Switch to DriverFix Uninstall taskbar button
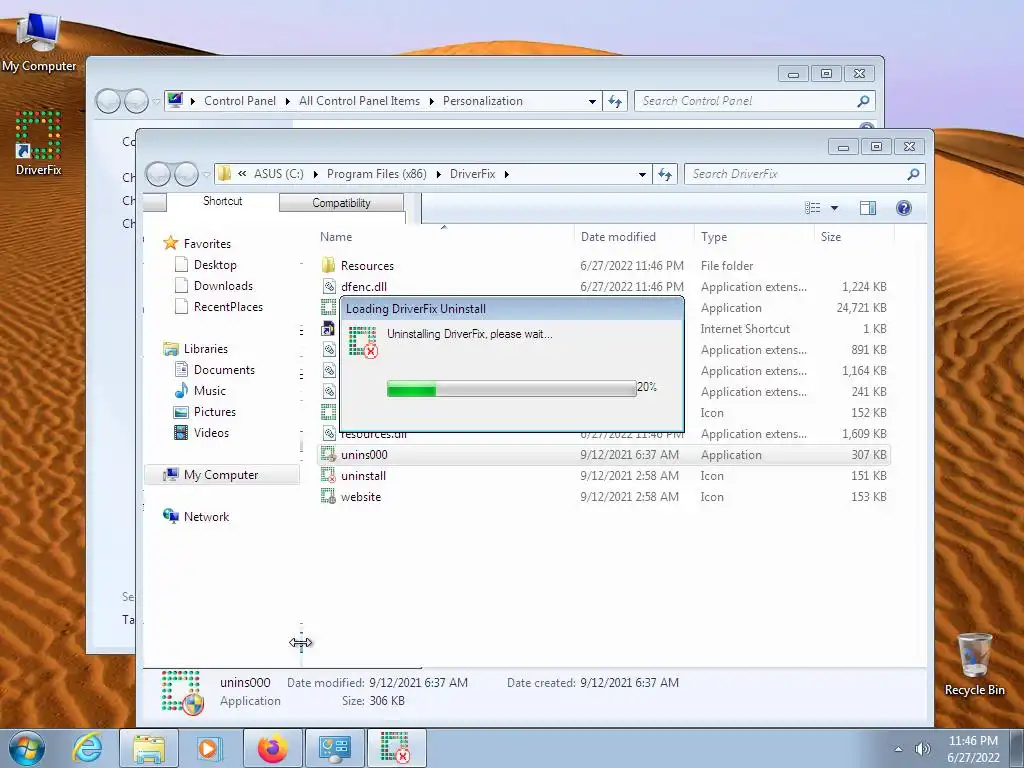 396,748
